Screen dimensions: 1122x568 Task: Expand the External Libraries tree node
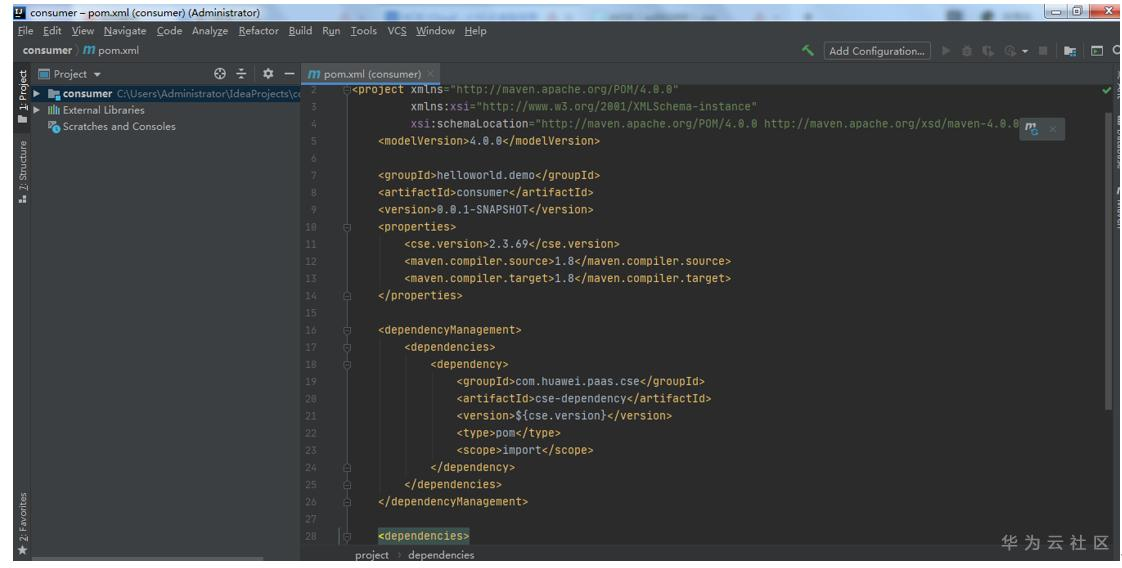pyautogui.click(x=36, y=110)
